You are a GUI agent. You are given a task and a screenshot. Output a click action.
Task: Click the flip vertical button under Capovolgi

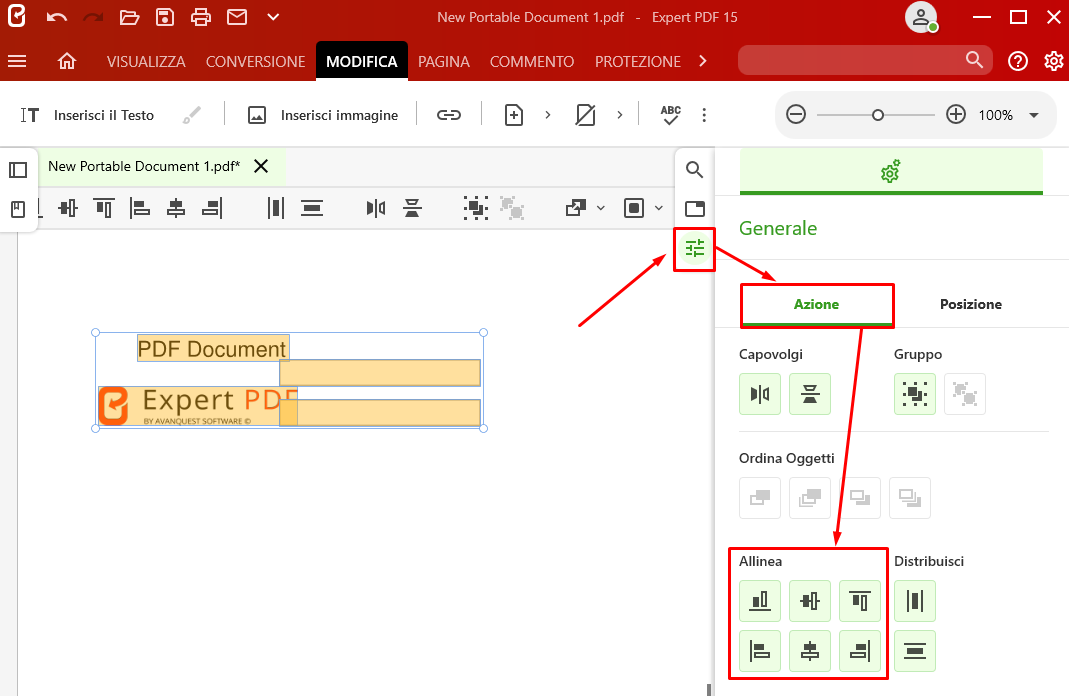click(810, 394)
